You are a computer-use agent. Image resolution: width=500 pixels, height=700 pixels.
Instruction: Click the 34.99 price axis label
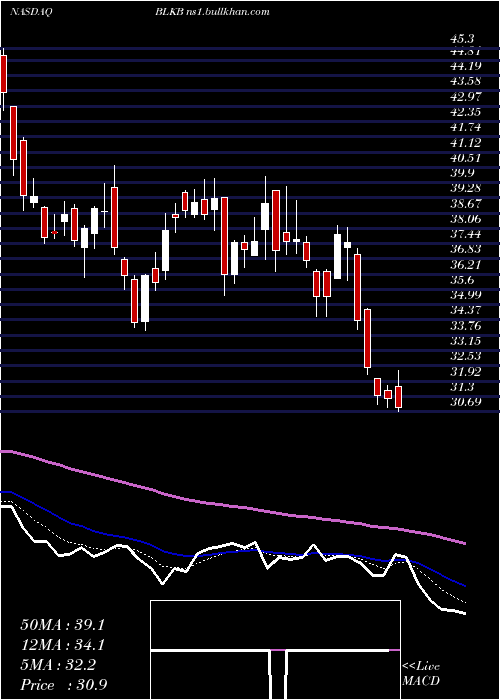466,295
